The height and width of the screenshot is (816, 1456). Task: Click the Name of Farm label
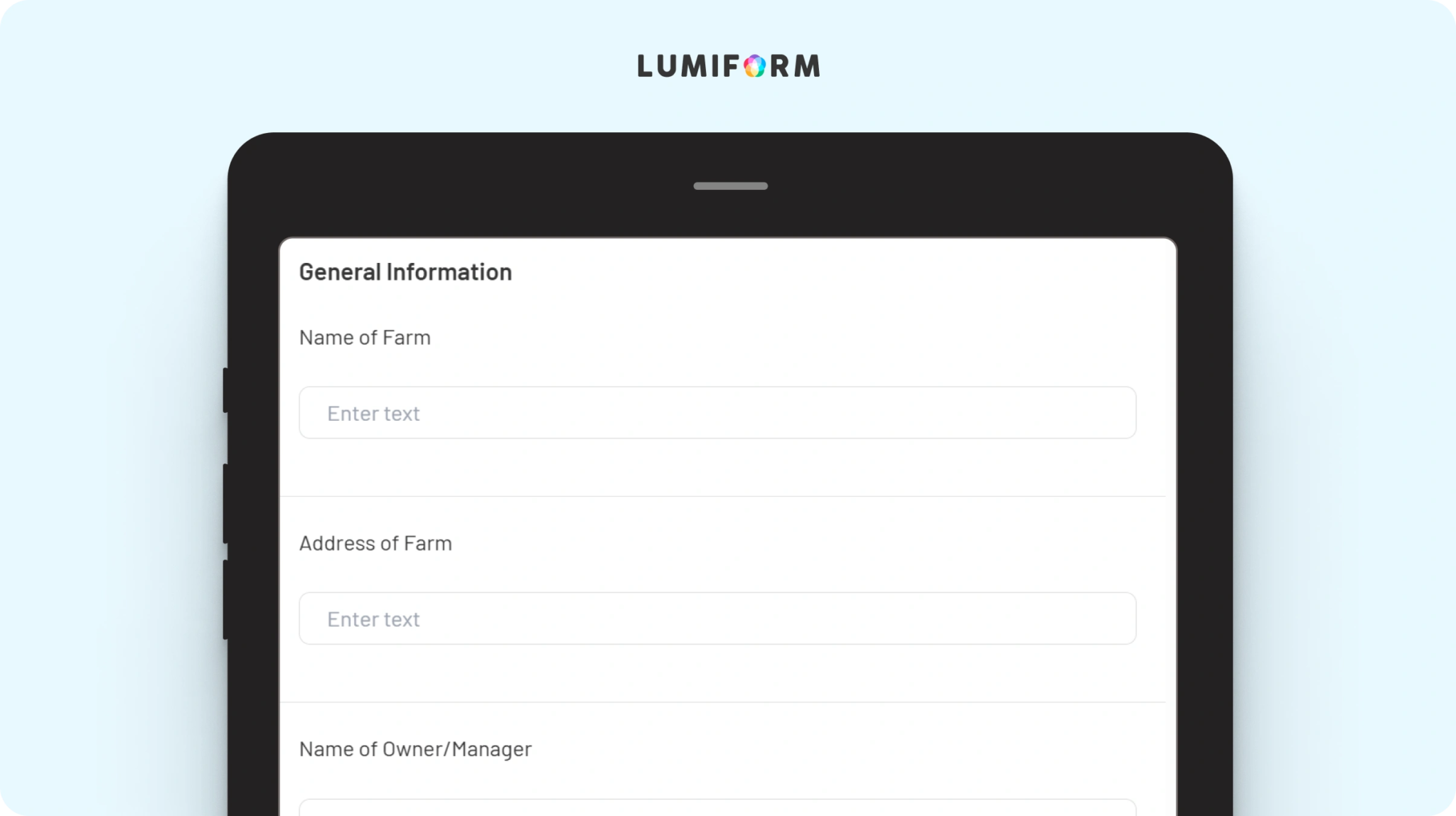click(x=365, y=338)
